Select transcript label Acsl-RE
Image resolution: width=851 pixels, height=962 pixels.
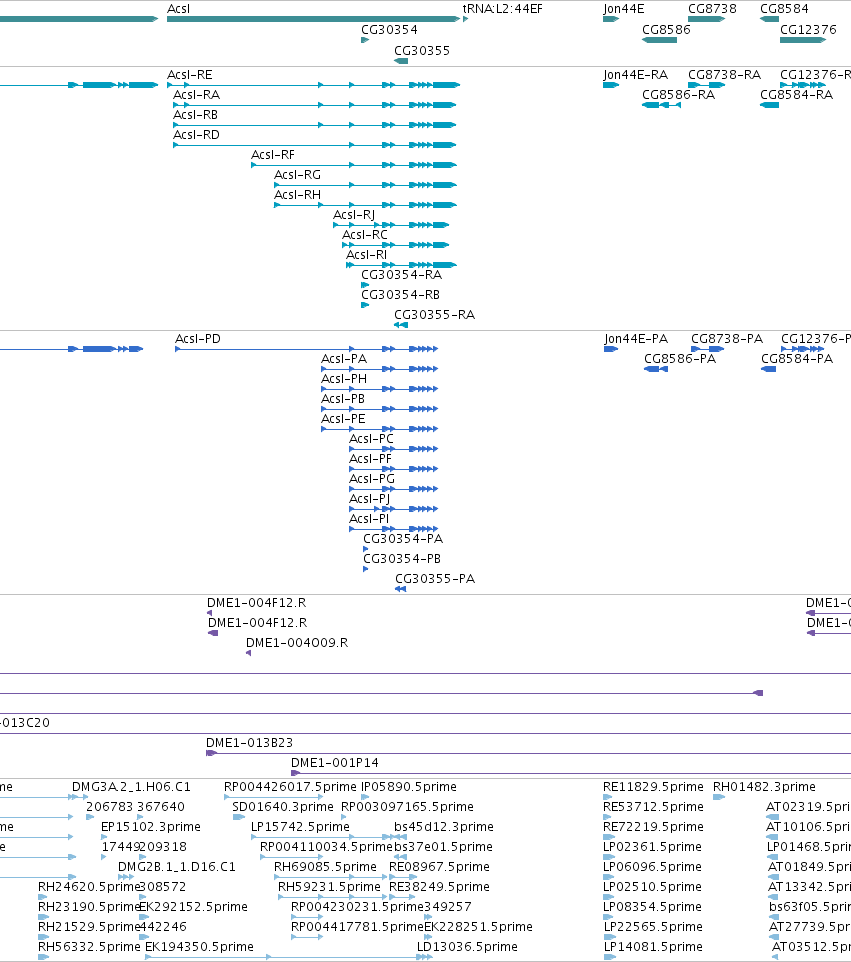tap(190, 75)
